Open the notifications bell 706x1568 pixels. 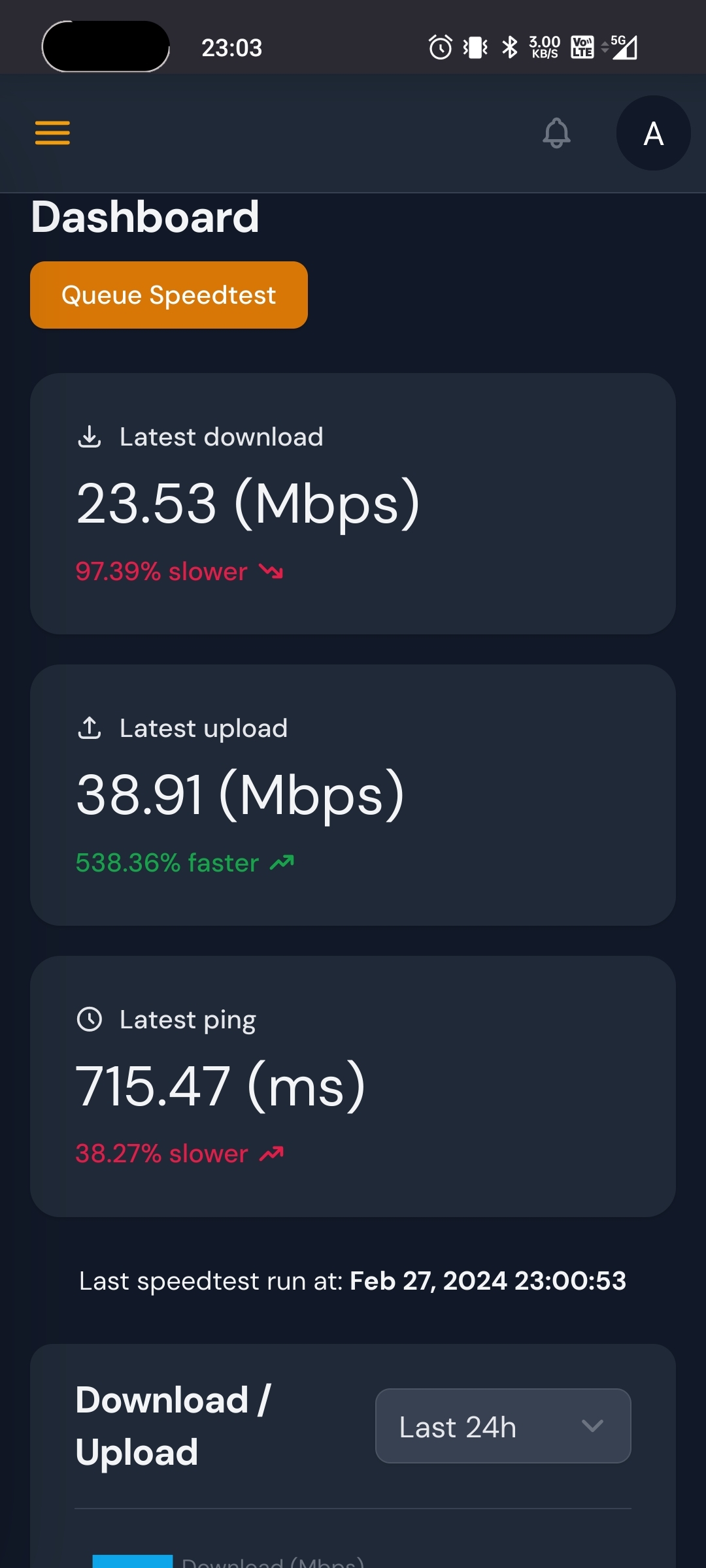coord(556,133)
